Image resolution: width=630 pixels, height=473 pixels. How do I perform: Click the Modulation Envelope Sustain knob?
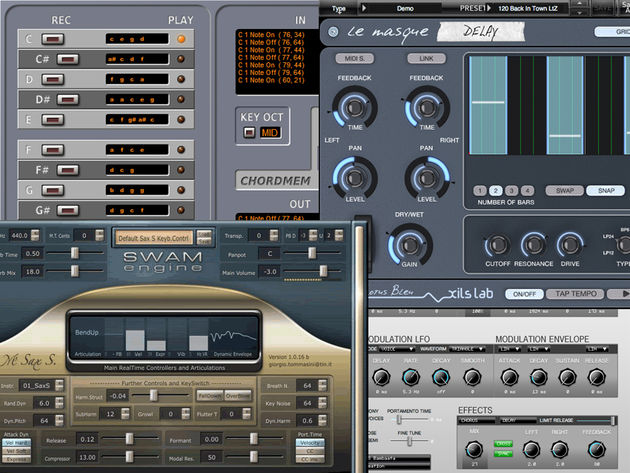pos(567,377)
